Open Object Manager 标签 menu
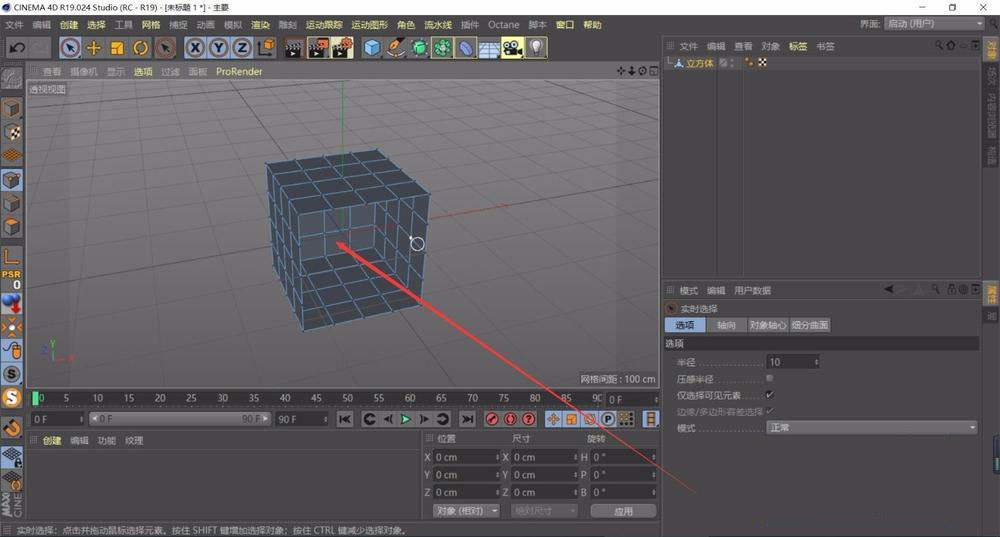Image resolution: width=1000 pixels, height=537 pixels. coord(798,47)
